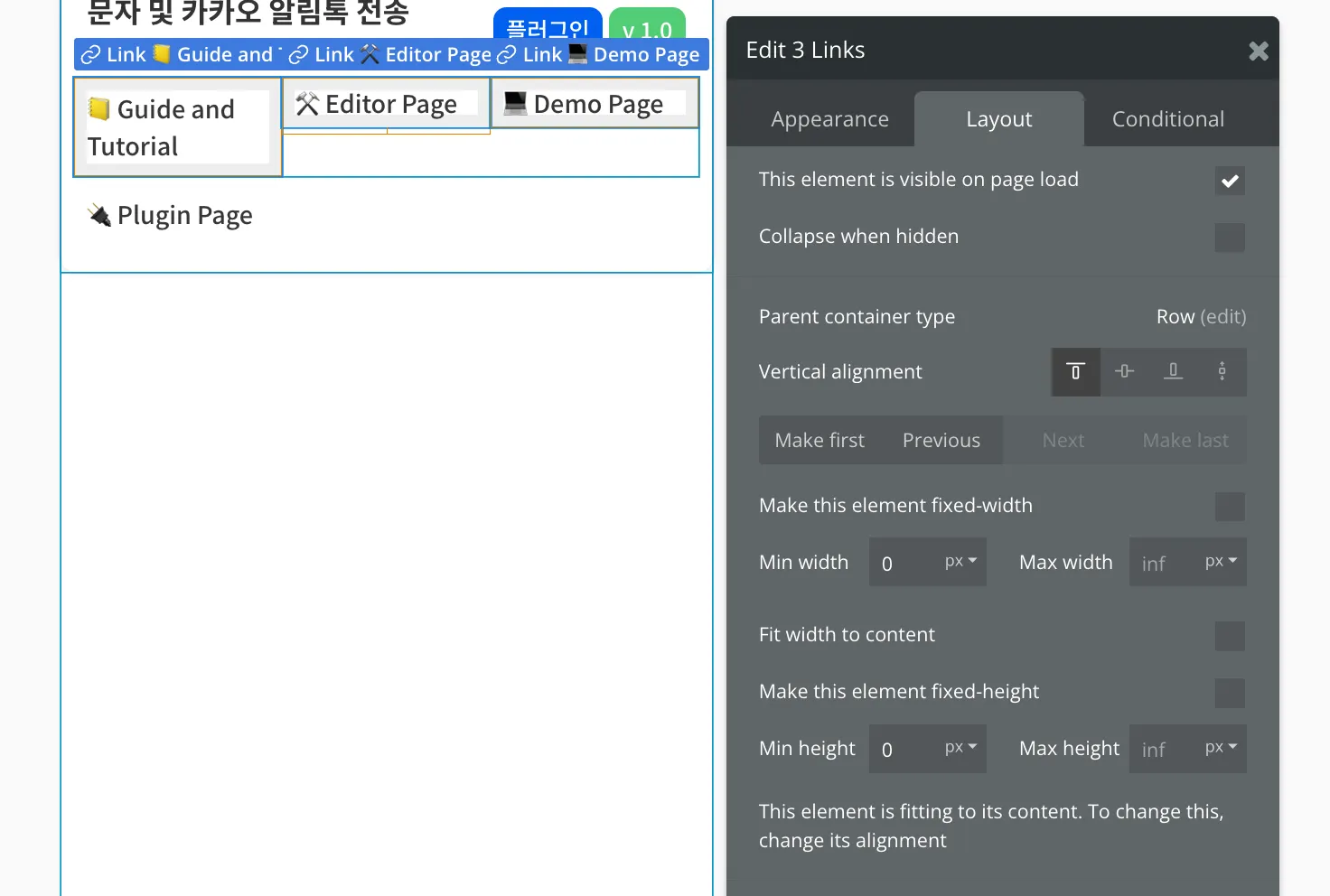Open the Conditional tab

(1167, 119)
